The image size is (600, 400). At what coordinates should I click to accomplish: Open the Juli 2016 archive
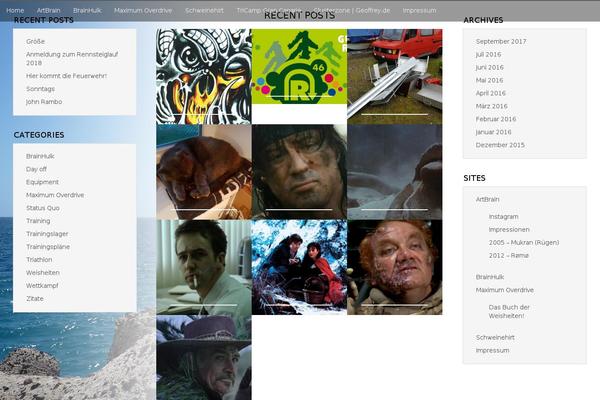[488, 54]
